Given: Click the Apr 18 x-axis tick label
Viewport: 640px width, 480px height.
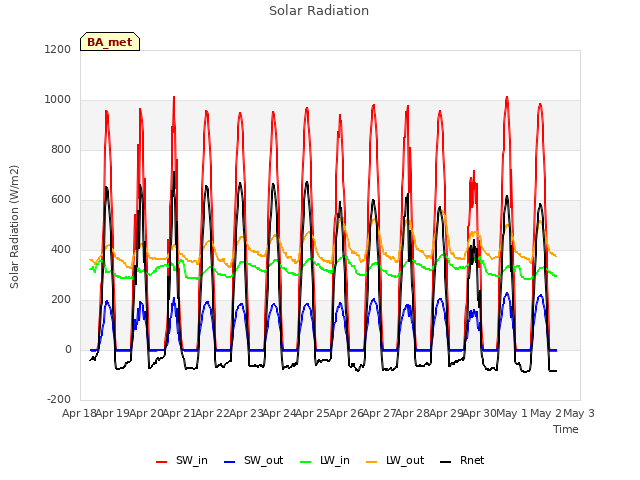Looking at the screenshot, I should pyautogui.click(x=79, y=413).
